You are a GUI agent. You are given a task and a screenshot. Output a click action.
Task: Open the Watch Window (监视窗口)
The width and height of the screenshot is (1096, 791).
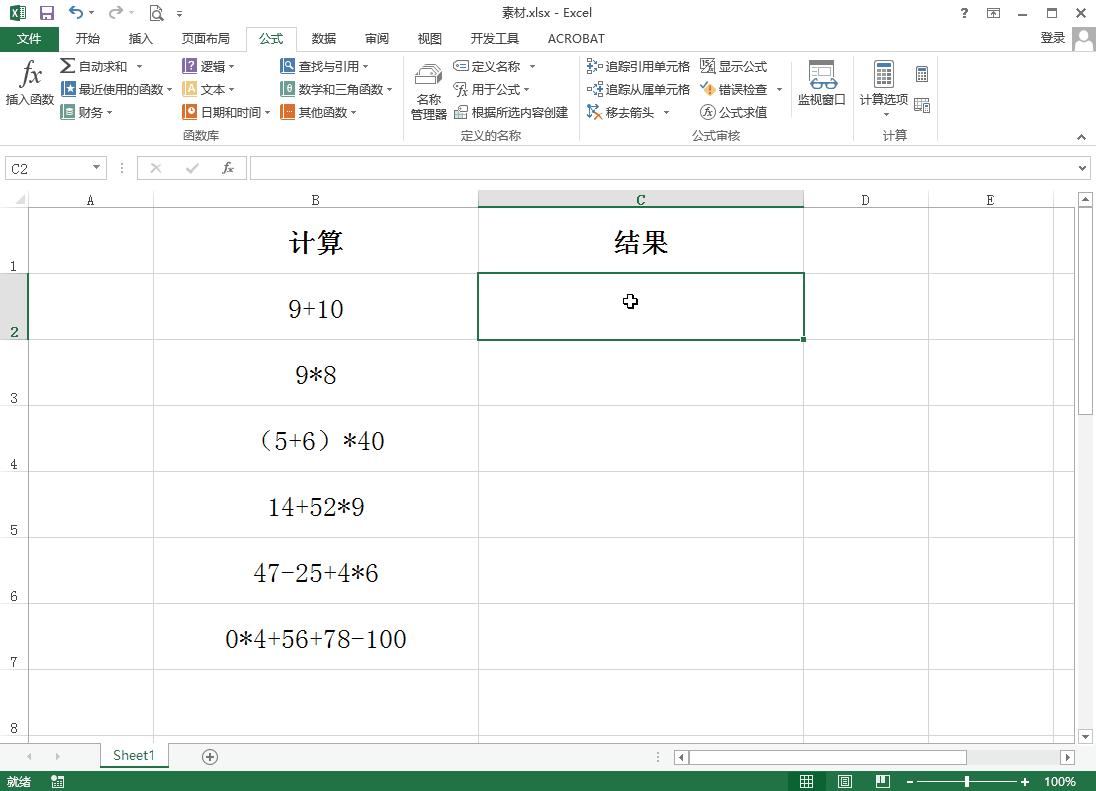click(822, 82)
